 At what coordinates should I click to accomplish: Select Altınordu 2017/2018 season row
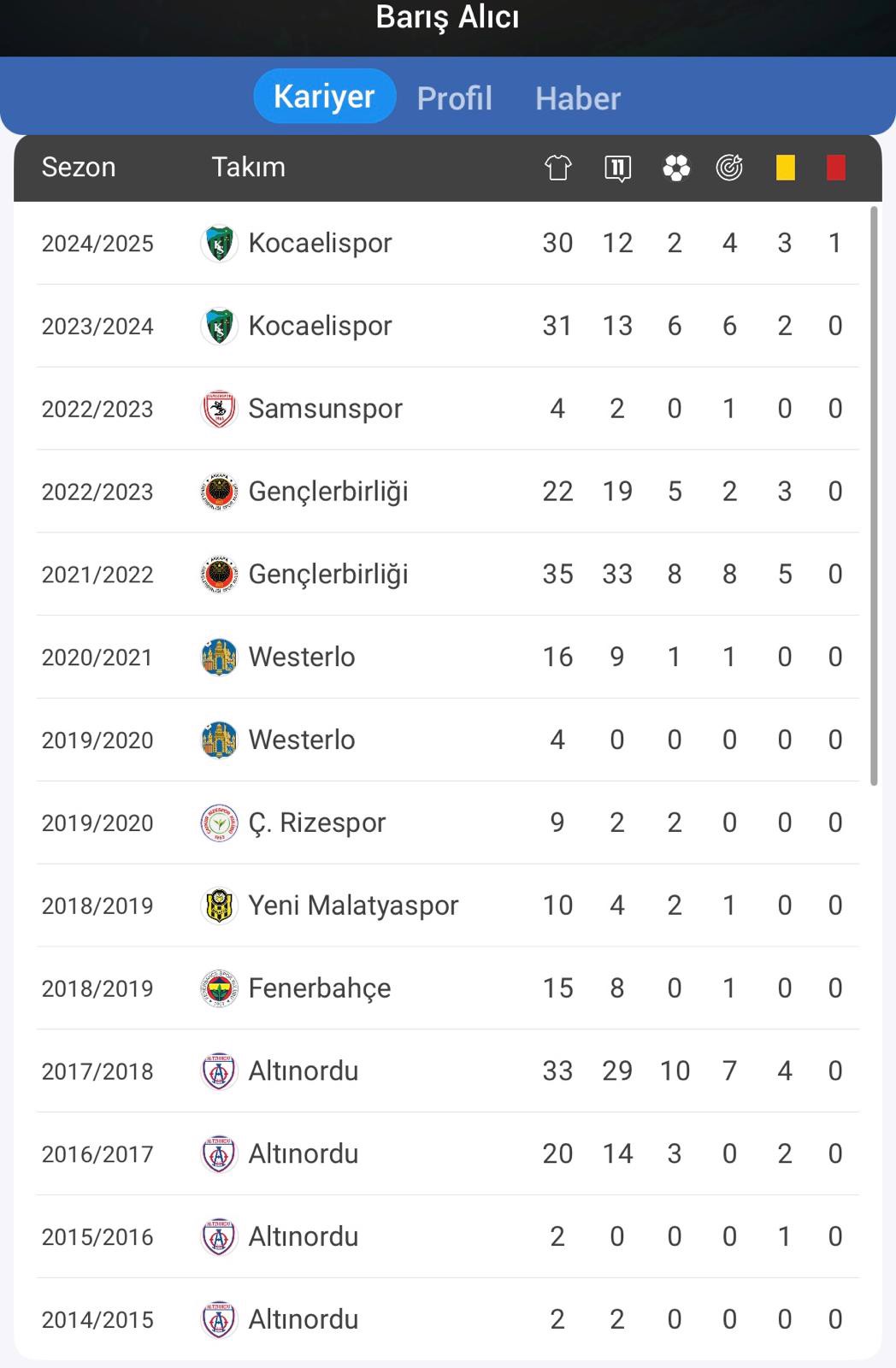[x=447, y=1070]
